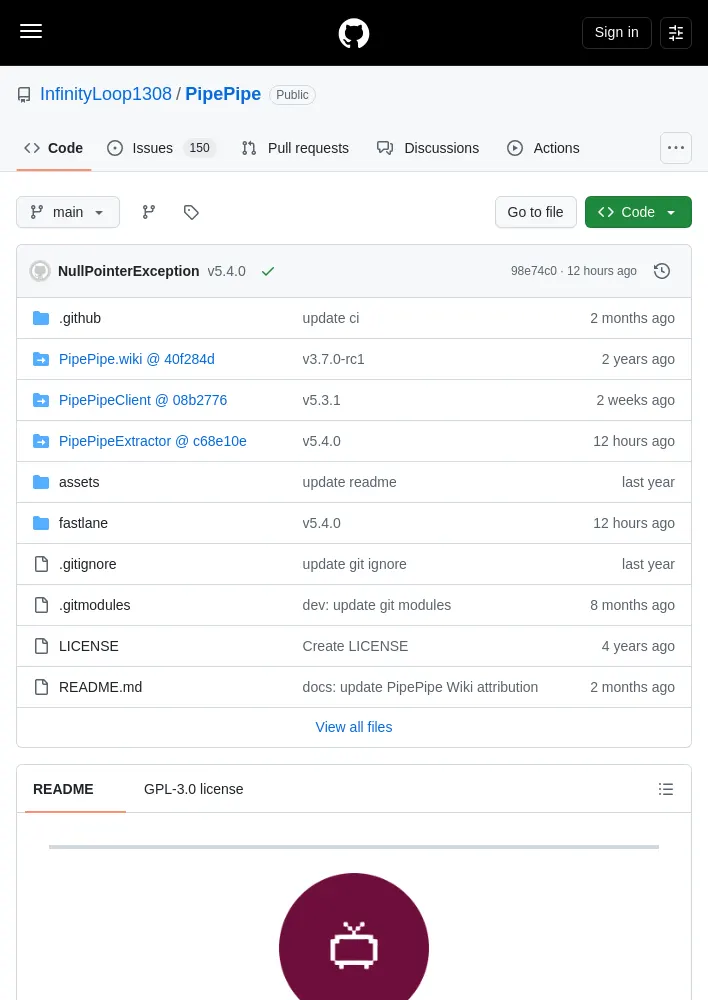Open the PipePipeExtractor submodule link

pyautogui.click(x=152, y=441)
